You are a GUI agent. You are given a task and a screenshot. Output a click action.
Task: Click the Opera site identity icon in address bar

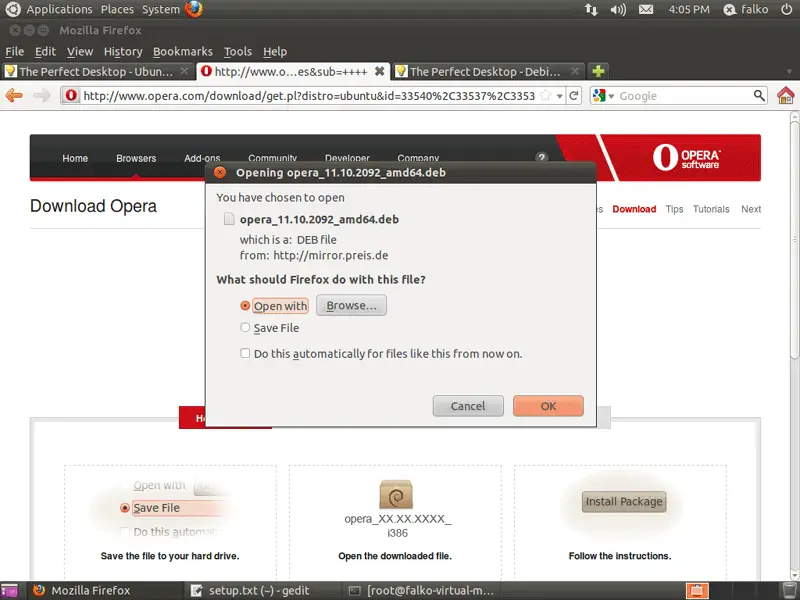[x=71, y=95]
